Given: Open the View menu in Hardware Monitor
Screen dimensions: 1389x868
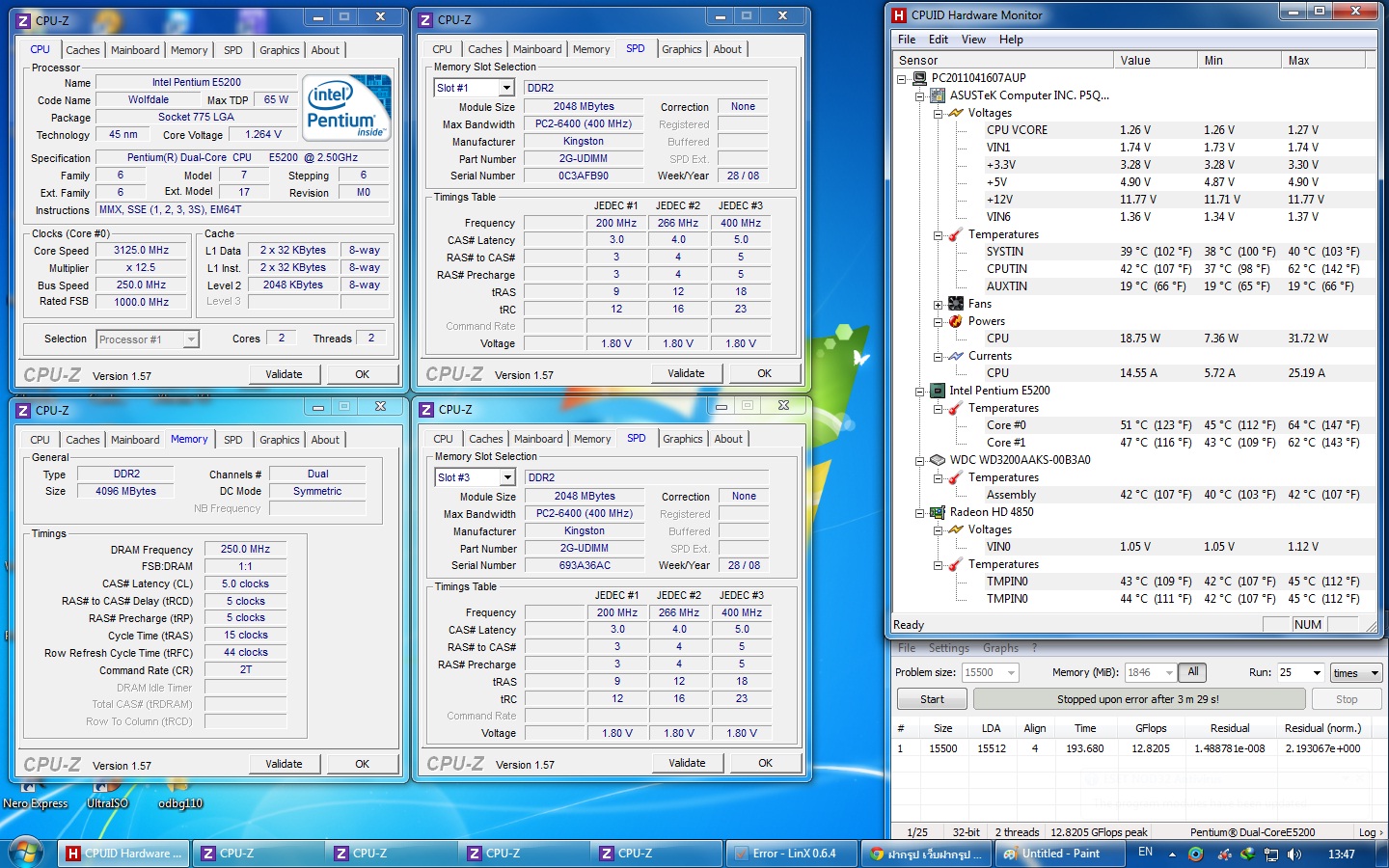Looking at the screenshot, I should click(x=973, y=40).
